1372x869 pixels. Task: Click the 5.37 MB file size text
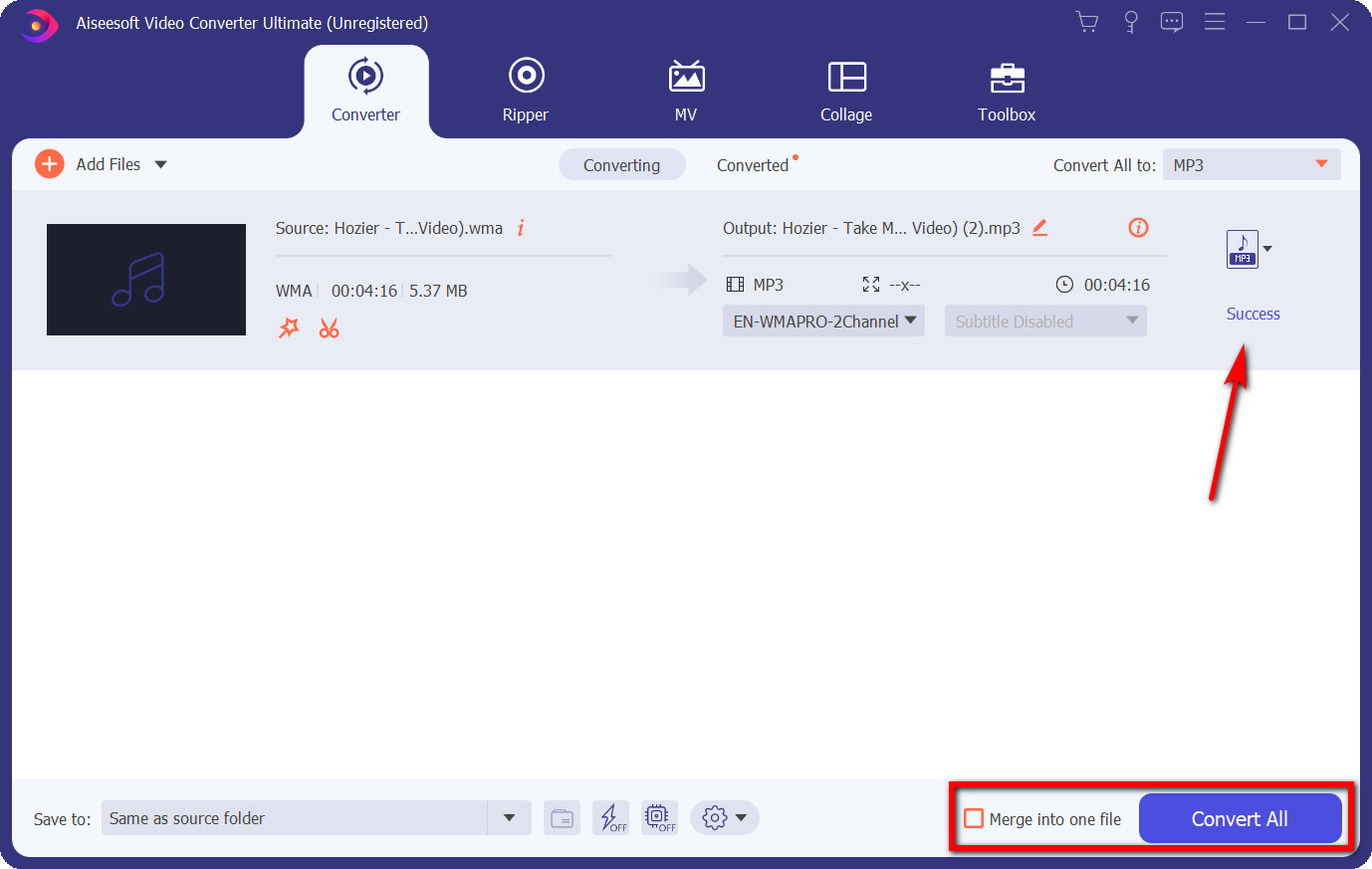438,291
